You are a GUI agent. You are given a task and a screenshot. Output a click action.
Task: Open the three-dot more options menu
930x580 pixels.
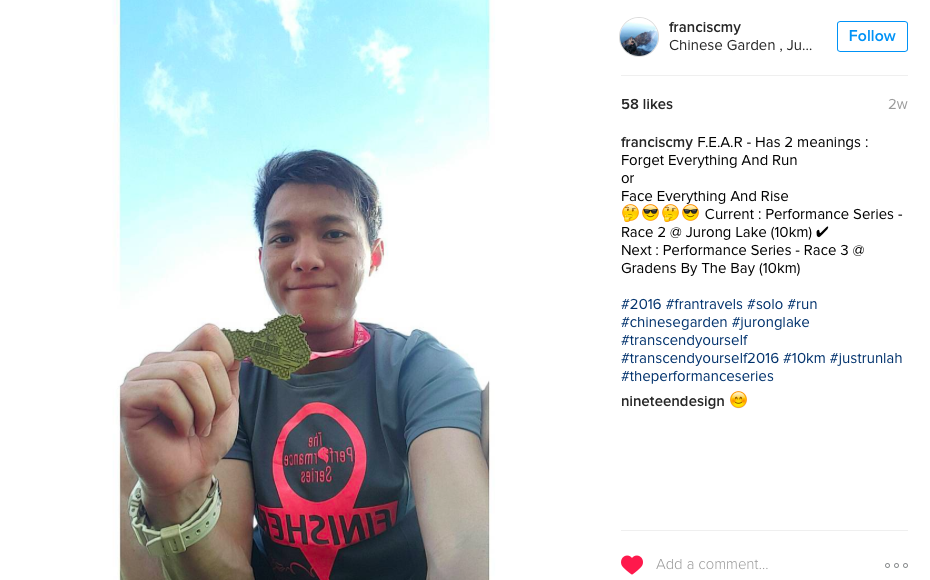(x=896, y=565)
